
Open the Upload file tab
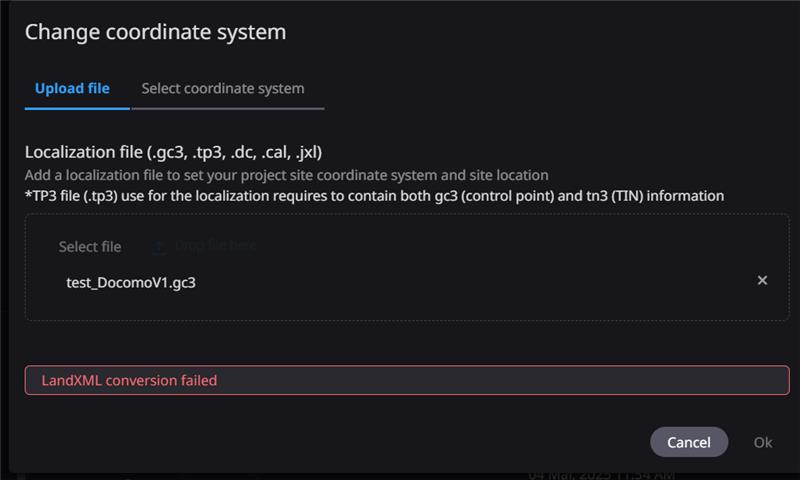[x=72, y=88]
